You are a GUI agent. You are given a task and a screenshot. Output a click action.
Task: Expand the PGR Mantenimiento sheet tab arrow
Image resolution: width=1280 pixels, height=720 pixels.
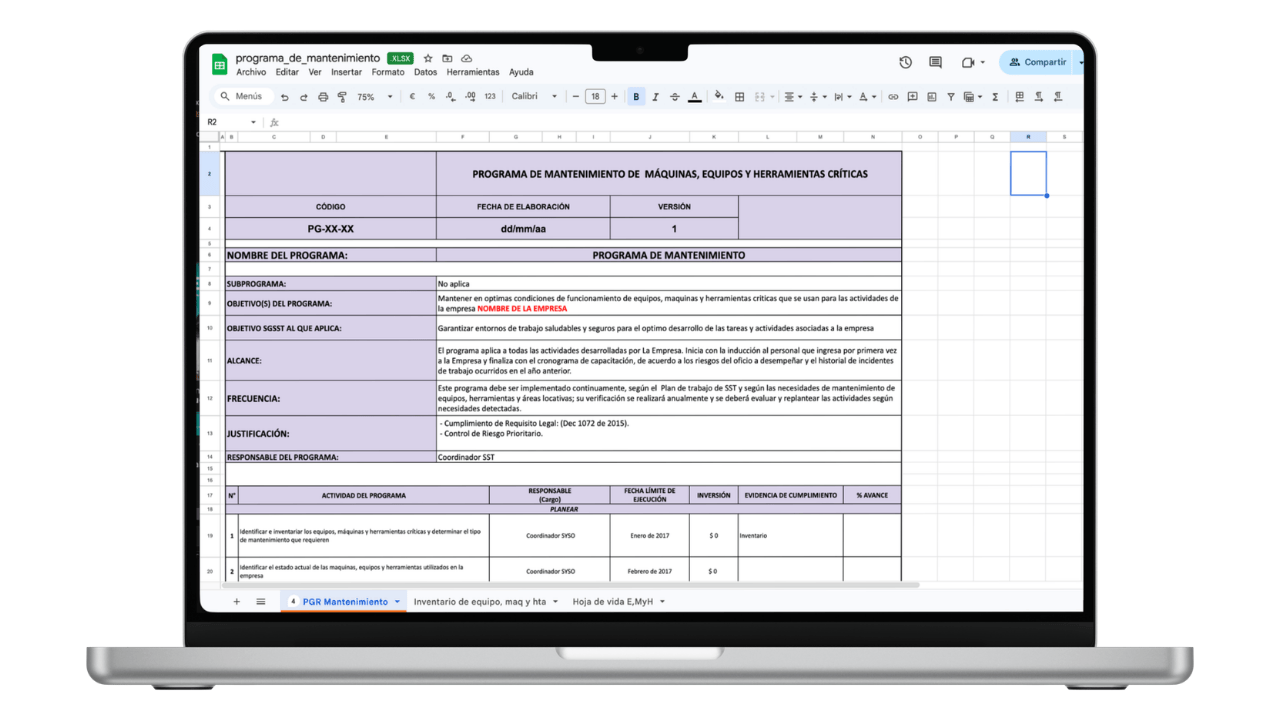coord(397,602)
